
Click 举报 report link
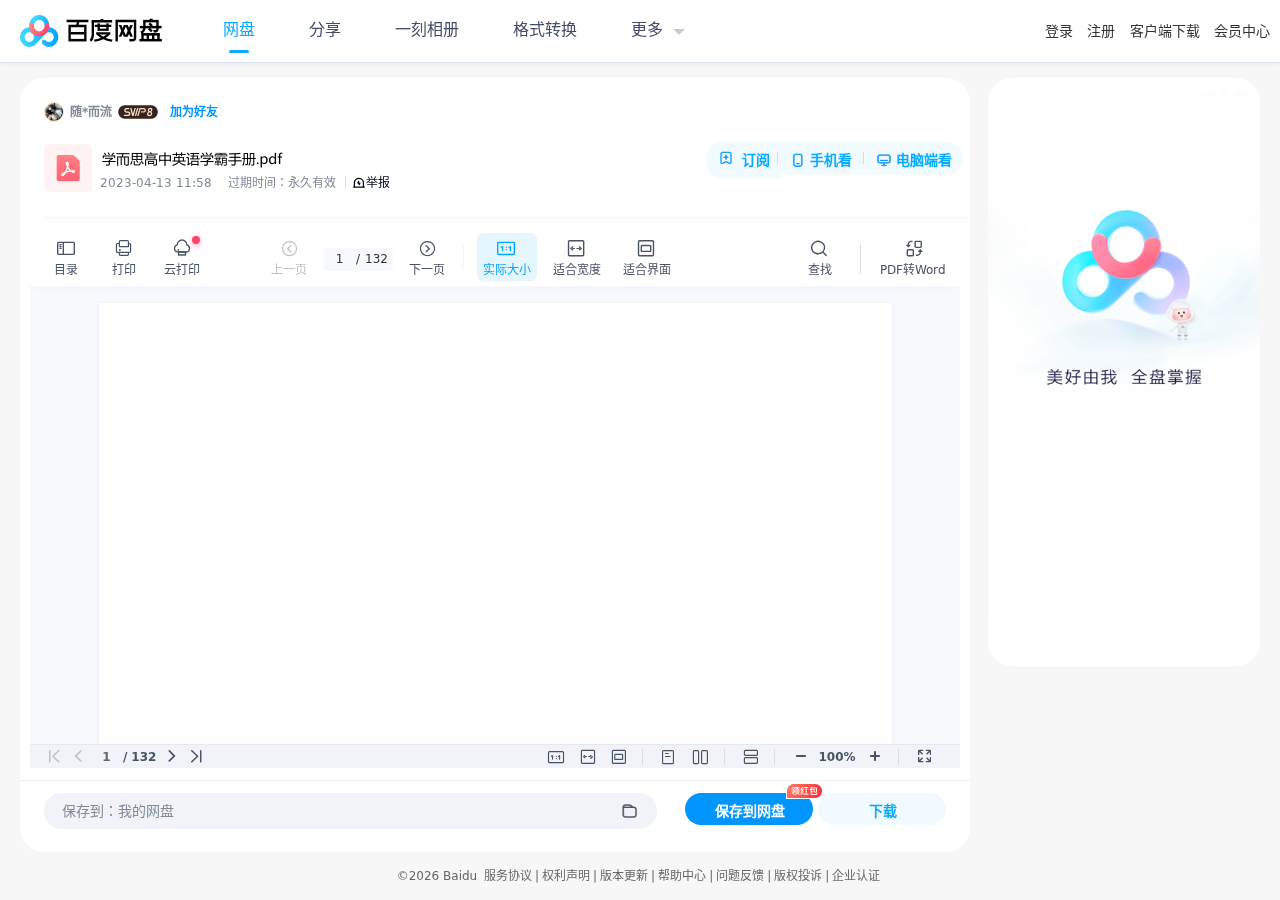pos(371,182)
